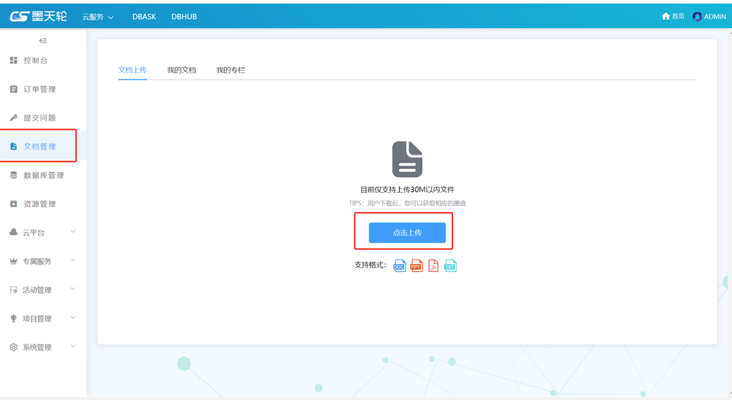Image resolution: width=732 pixels, height=400 pixels.
Task: Collapse the sidebar with the fold icon
Action: coord(43,41)
